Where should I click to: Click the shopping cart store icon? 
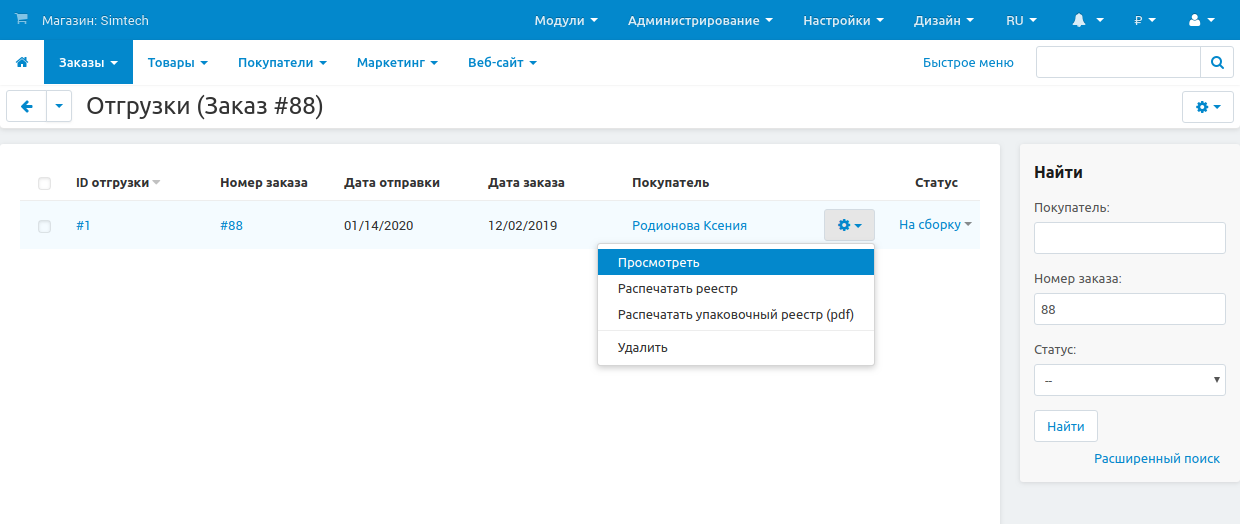(22, 20)
